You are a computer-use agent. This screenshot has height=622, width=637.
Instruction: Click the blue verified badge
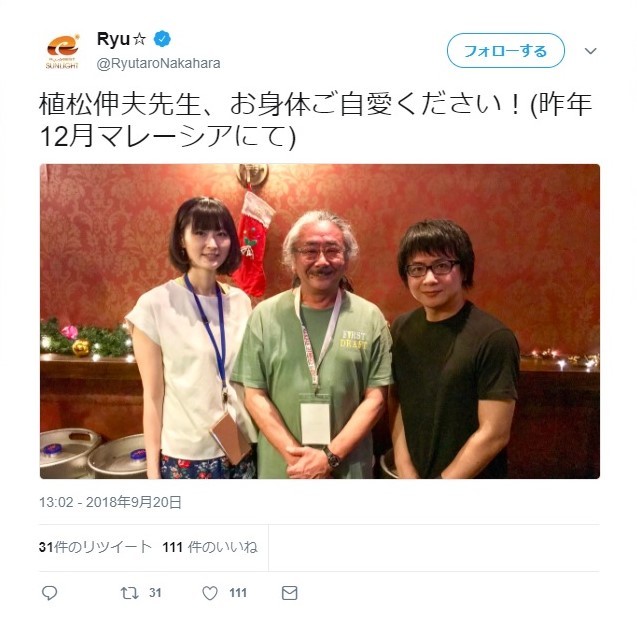click(162, 39)
